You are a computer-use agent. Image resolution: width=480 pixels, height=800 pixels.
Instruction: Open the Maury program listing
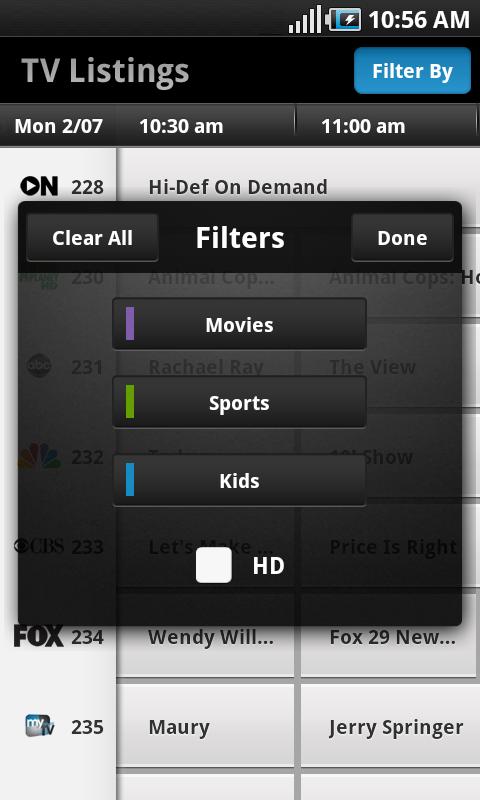(x=206, y=726)
